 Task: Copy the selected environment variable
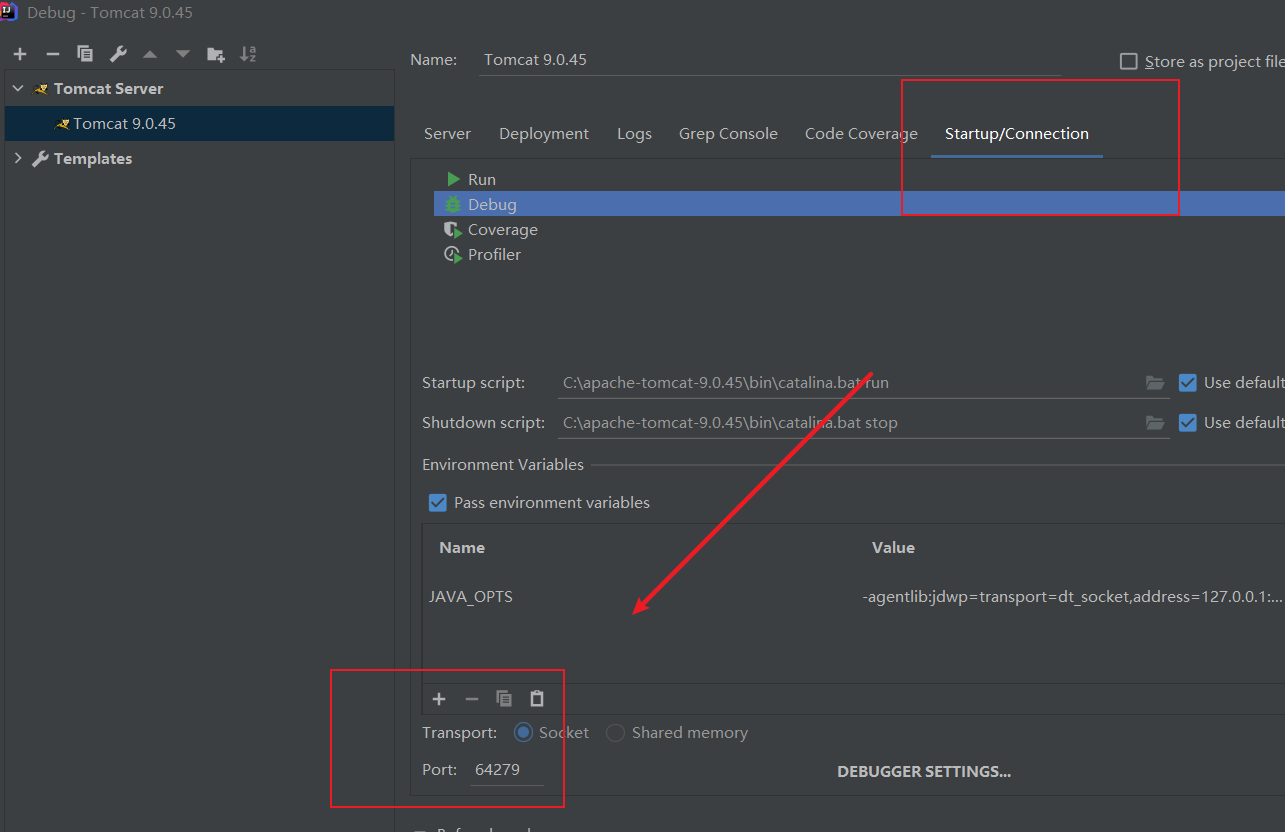point(504,699)
